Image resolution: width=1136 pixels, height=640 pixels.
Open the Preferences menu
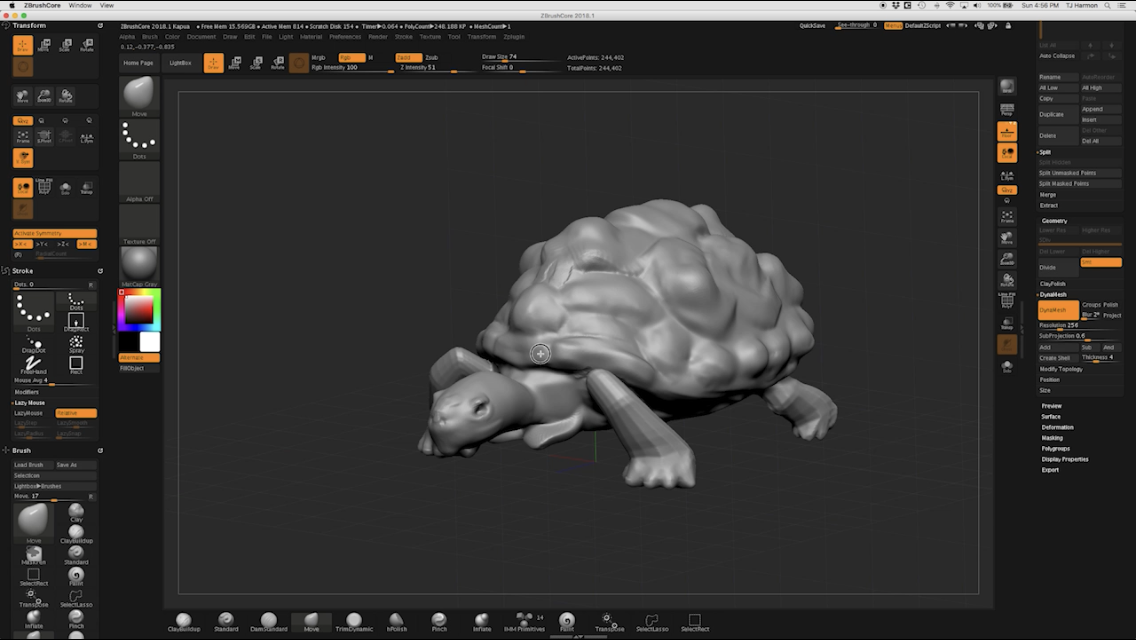345,37
